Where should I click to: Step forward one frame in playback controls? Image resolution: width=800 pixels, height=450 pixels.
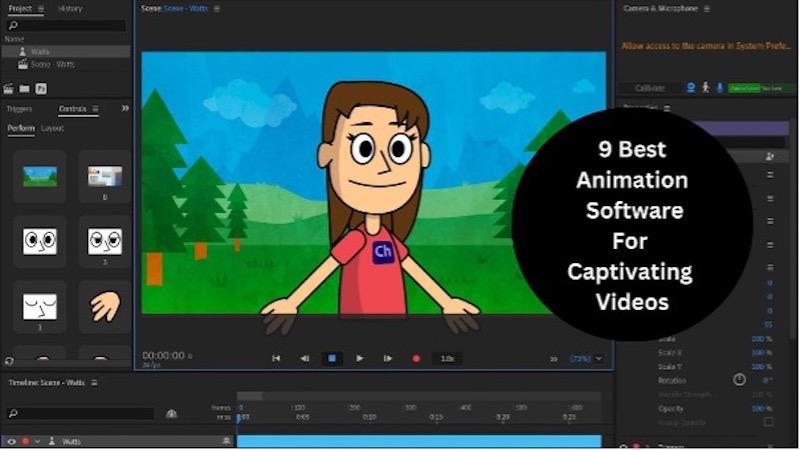(388, 358)
